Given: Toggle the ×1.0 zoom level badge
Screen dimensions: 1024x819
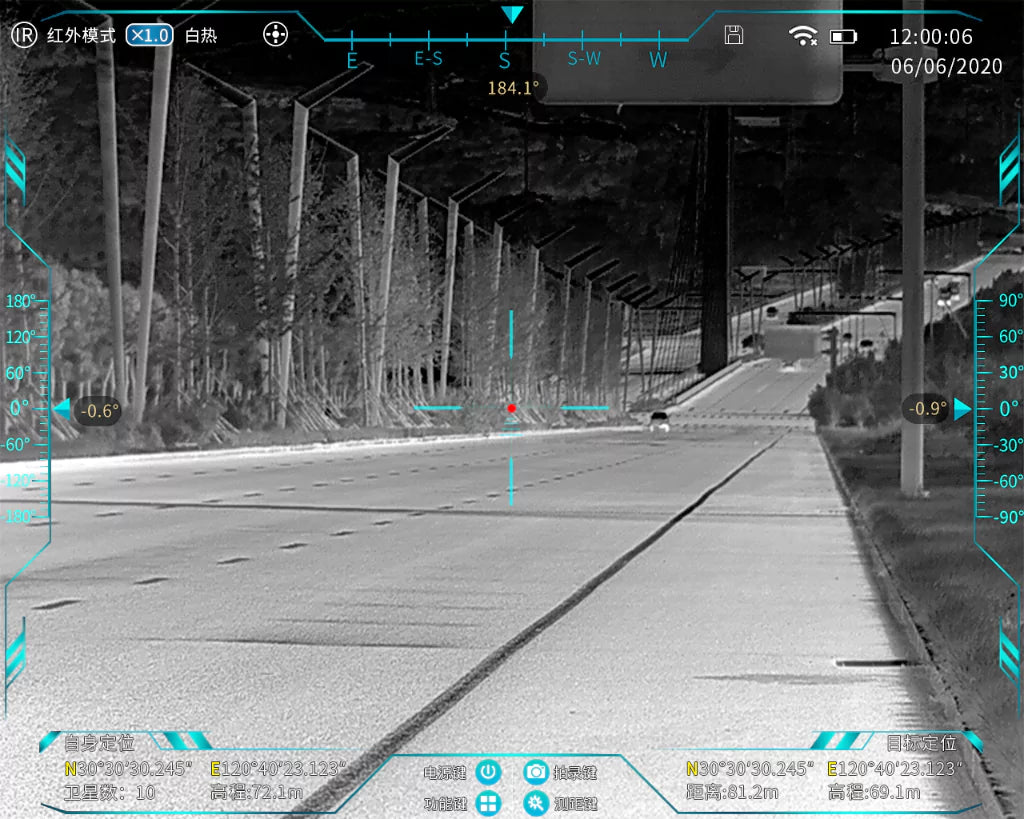Looking at the screenshot, I should [149, 35].
